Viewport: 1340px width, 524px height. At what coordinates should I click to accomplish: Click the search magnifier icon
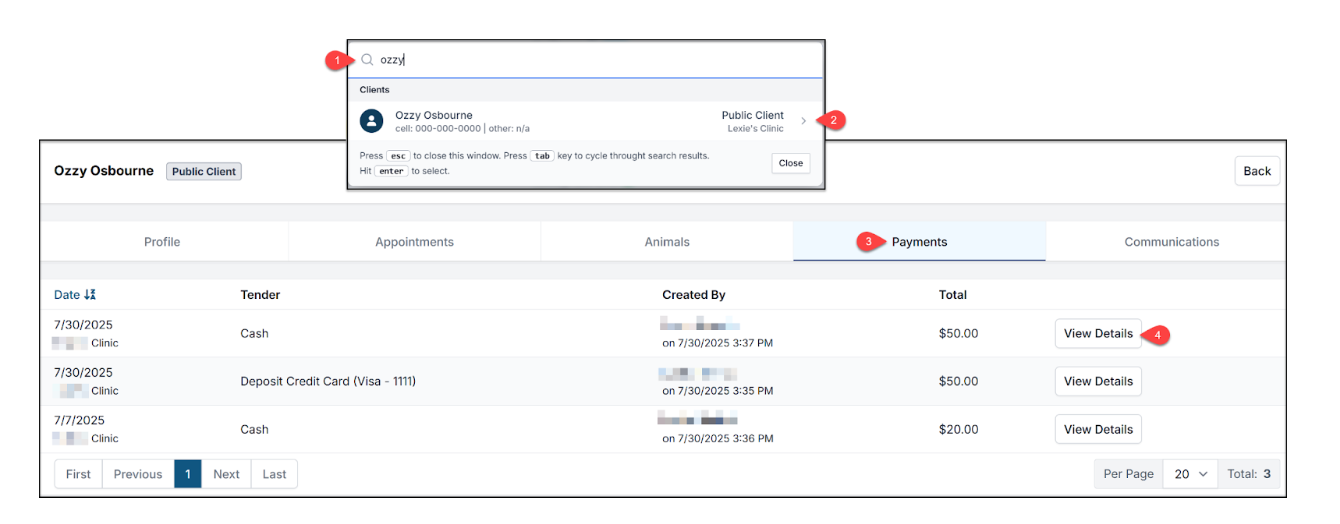coord(367,60)
